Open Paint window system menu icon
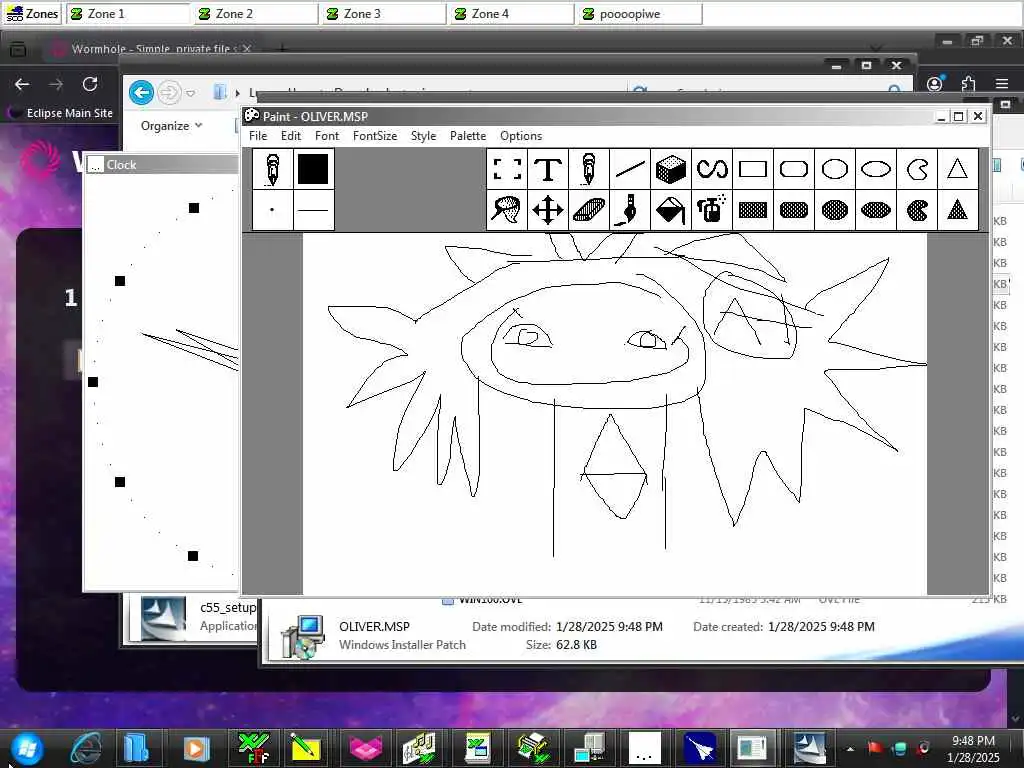This screenshot has height=768, width=1024. pos(251,116)
